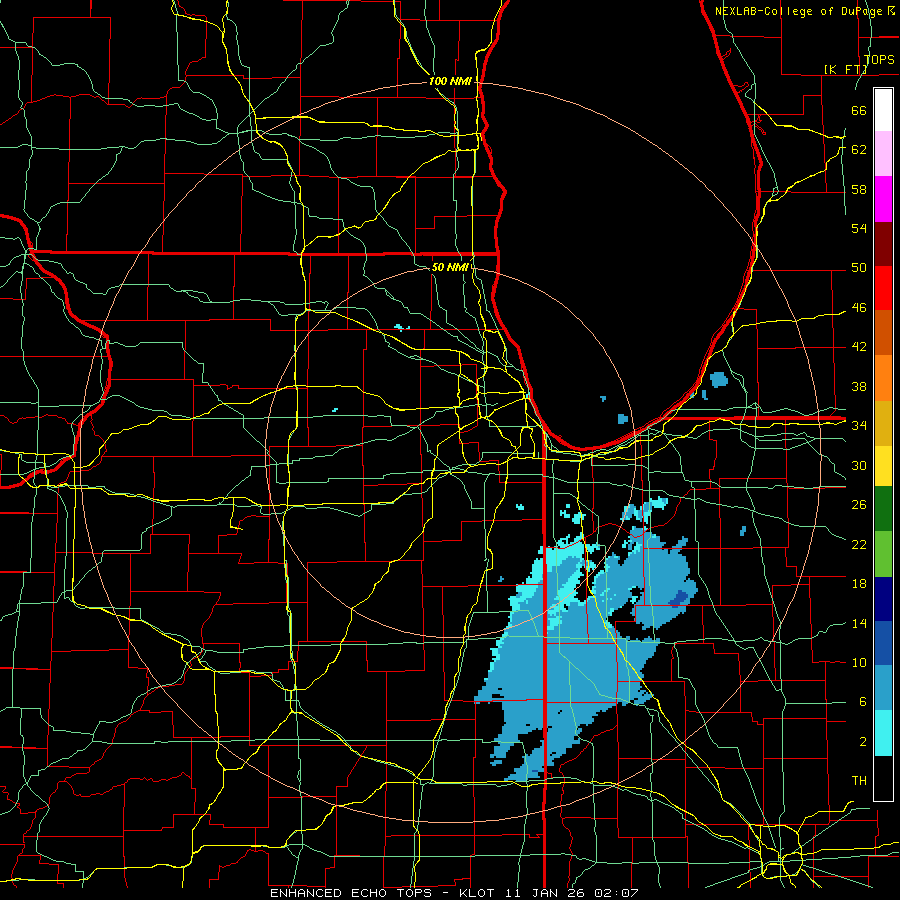Select the maroon legend color block
900x900 pixels.
pyautogui.click(x=883, y=243)
